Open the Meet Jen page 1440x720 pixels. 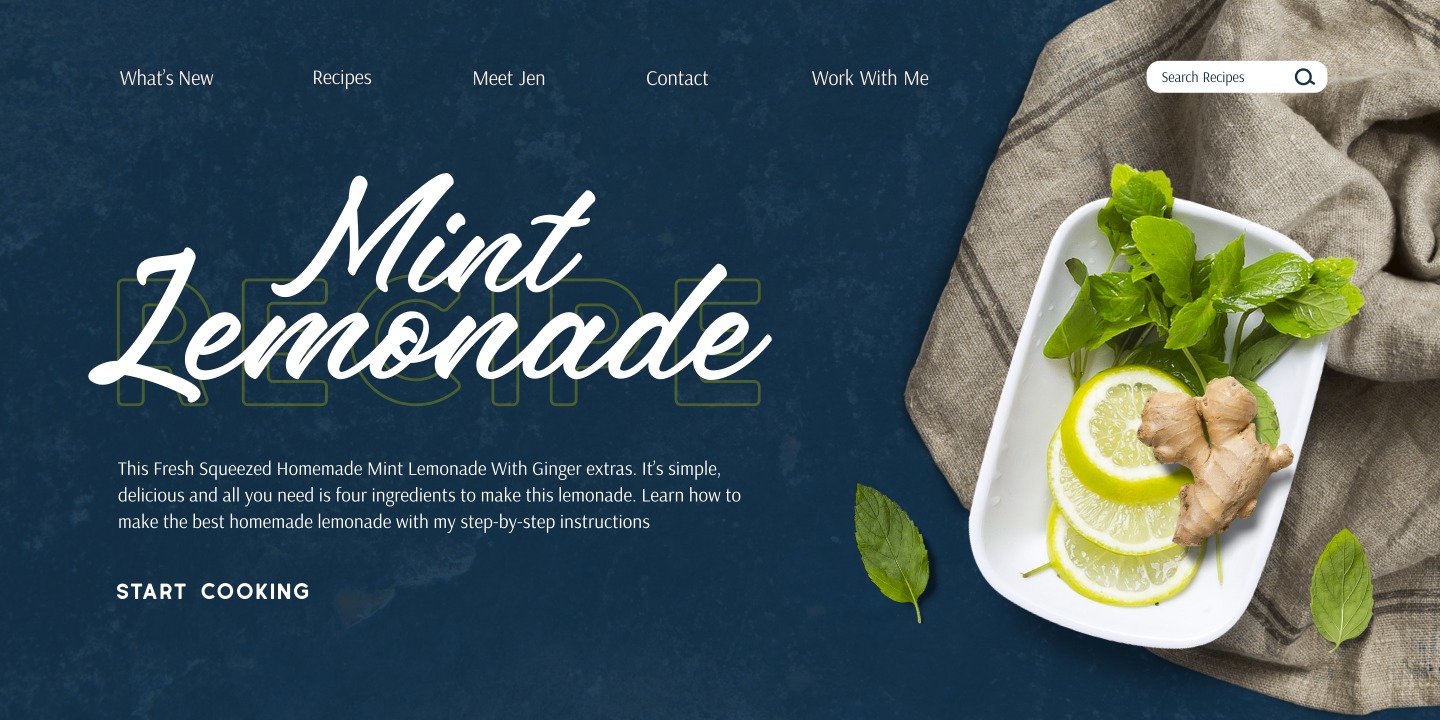click(509, 78)
